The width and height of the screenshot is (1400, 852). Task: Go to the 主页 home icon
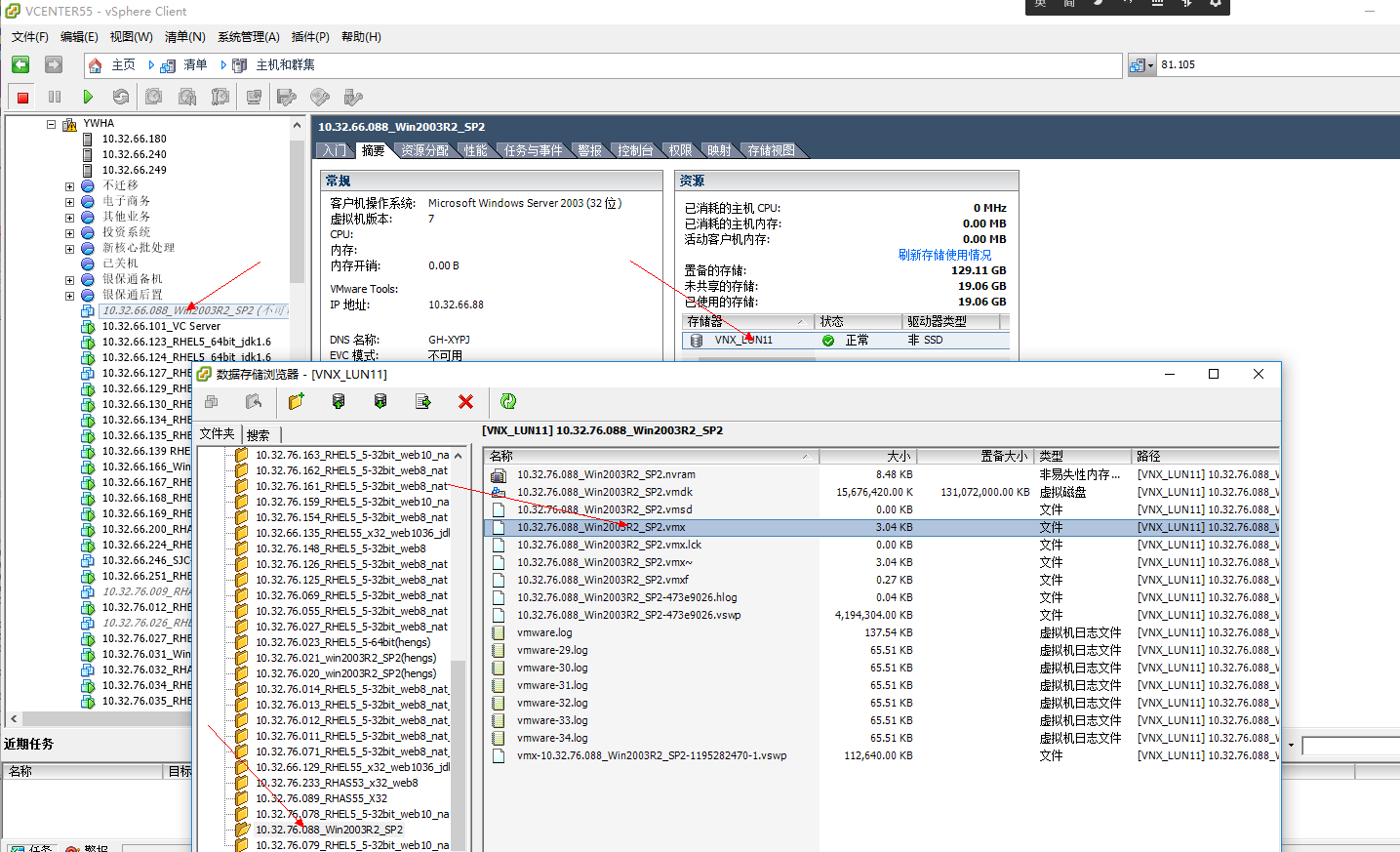pos(95,65)
